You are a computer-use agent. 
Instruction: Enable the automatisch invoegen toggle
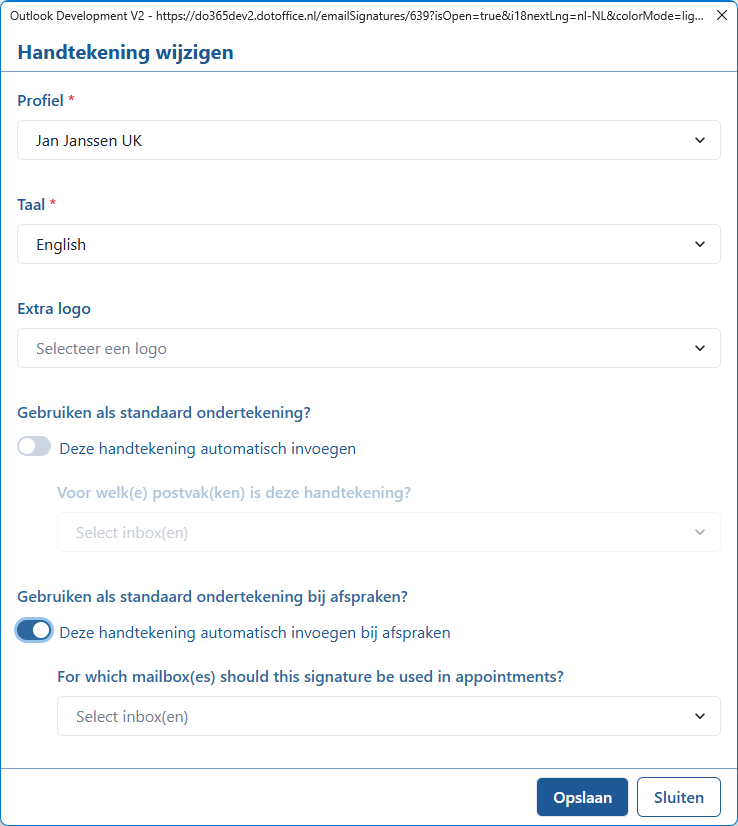[x=34, y=446]
